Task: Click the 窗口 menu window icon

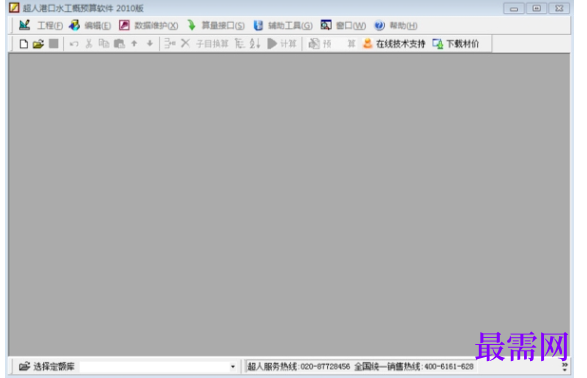Action: pyautogui.click(x=326, y=25)
